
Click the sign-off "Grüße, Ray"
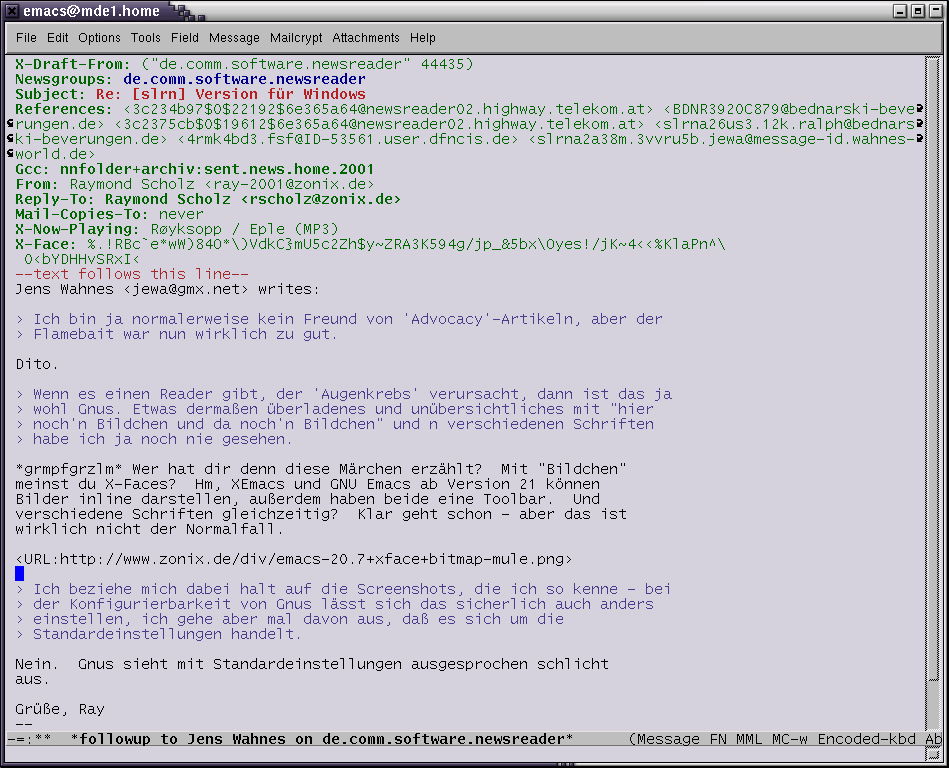point(60,709)
